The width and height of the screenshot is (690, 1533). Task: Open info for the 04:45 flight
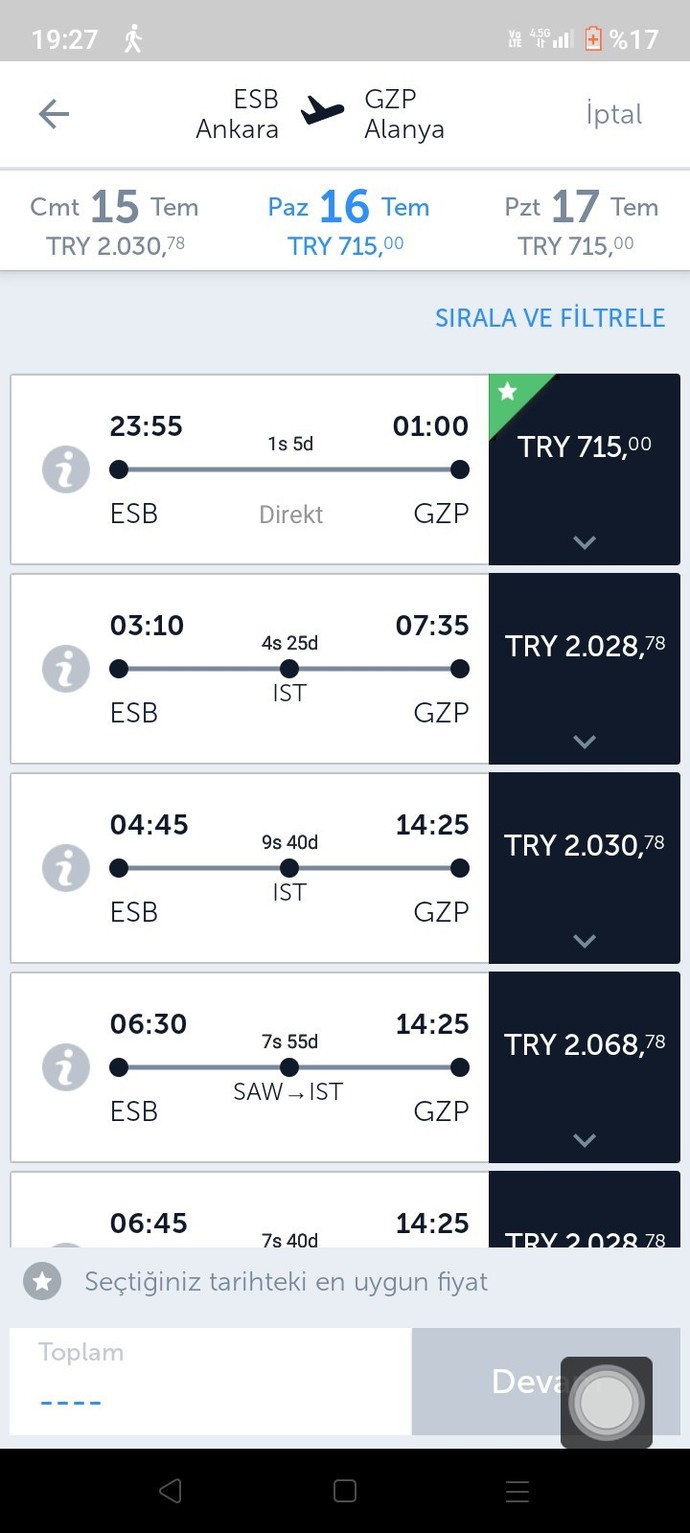66,868
